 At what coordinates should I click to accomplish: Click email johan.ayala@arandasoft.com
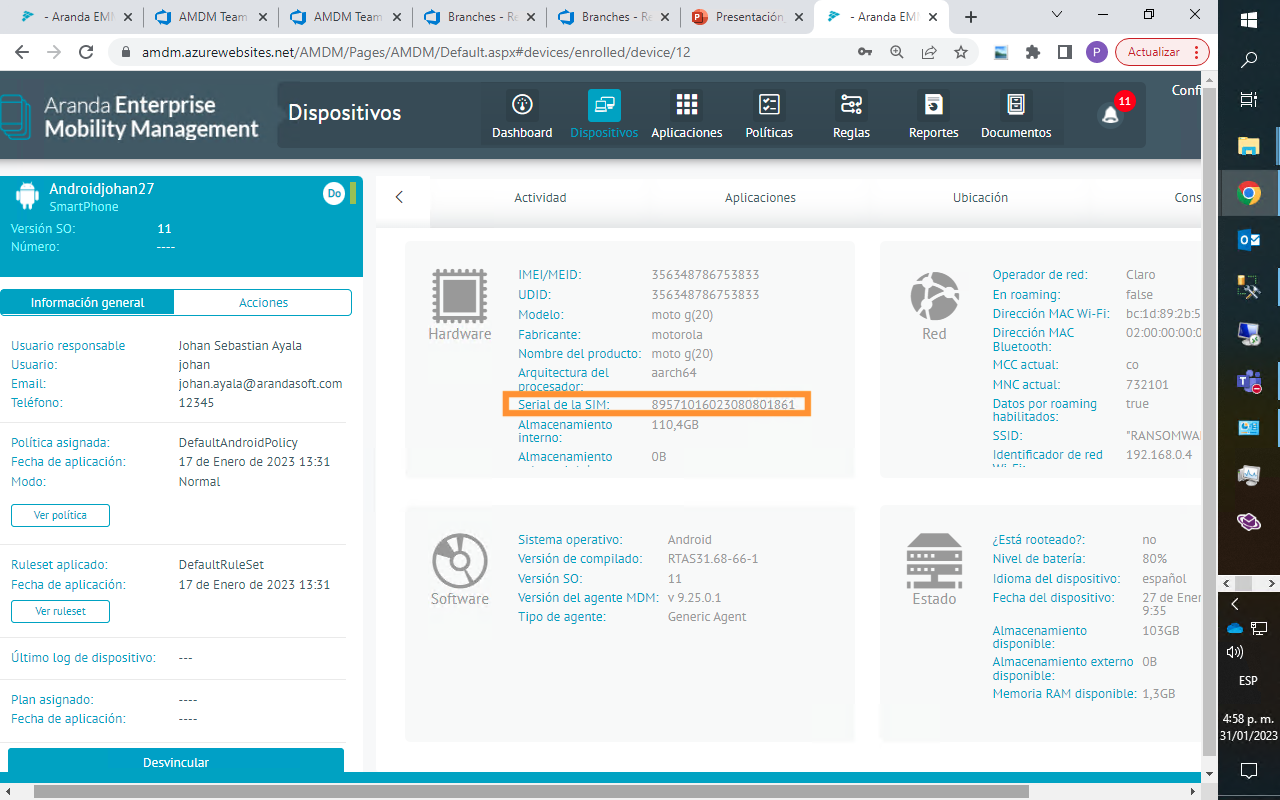(260, 384)
